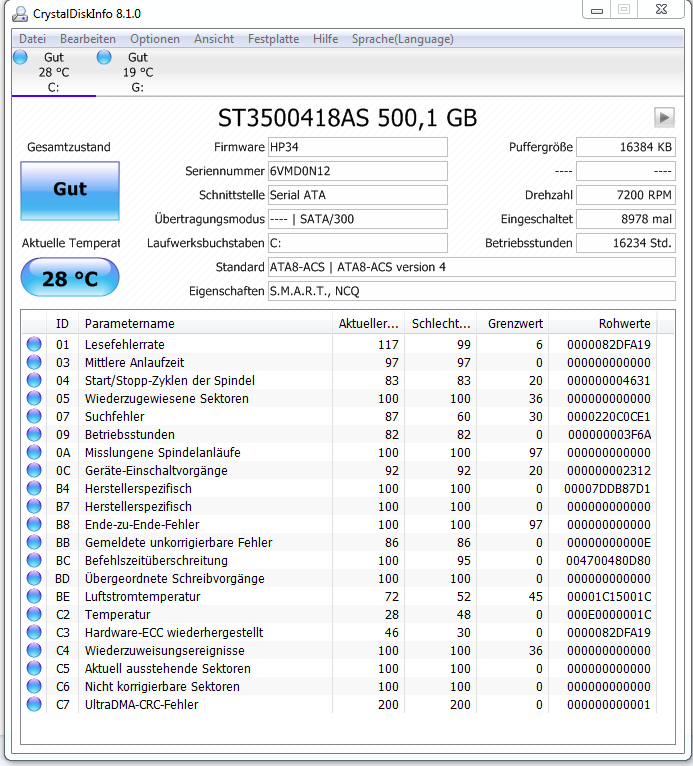The height and width of the screenshot is (766, 693).
Task: Click status icon of row 09 Betriebsstunden
Action: [x=34, y=434]
